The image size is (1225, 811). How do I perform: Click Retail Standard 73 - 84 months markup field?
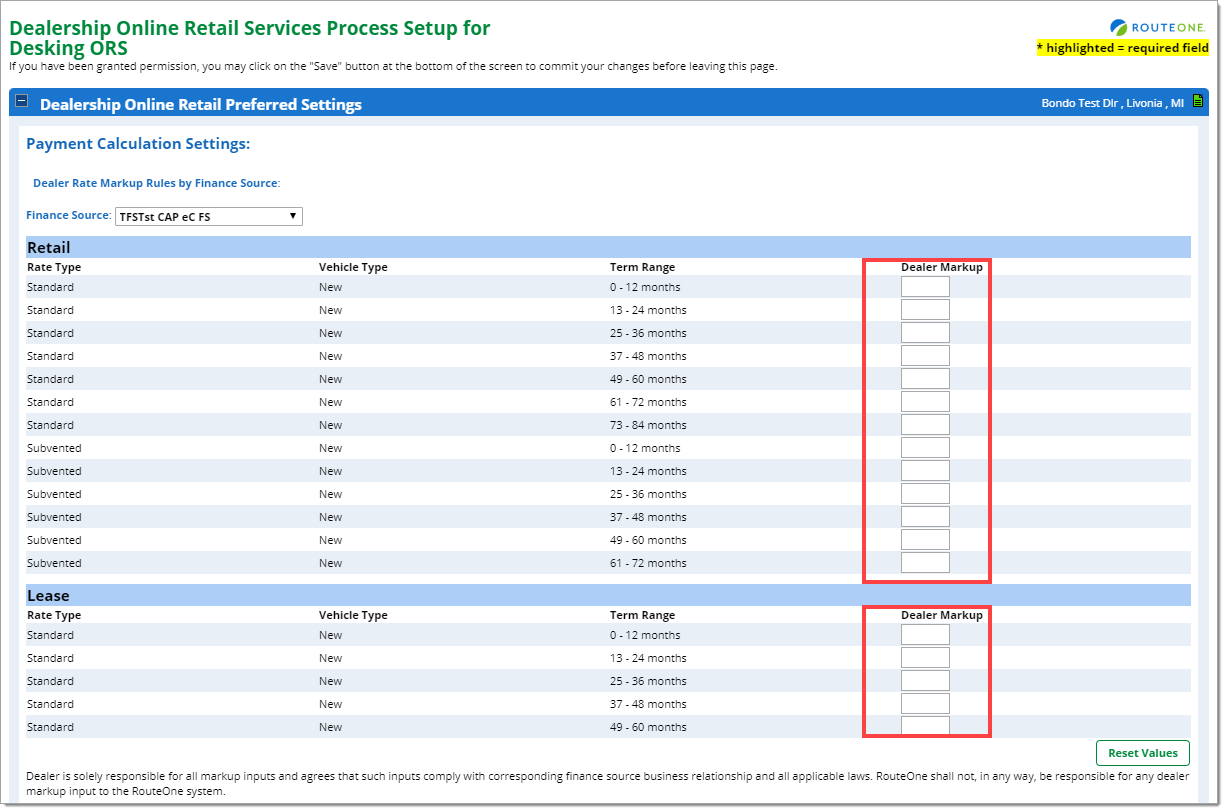[925, 425]
